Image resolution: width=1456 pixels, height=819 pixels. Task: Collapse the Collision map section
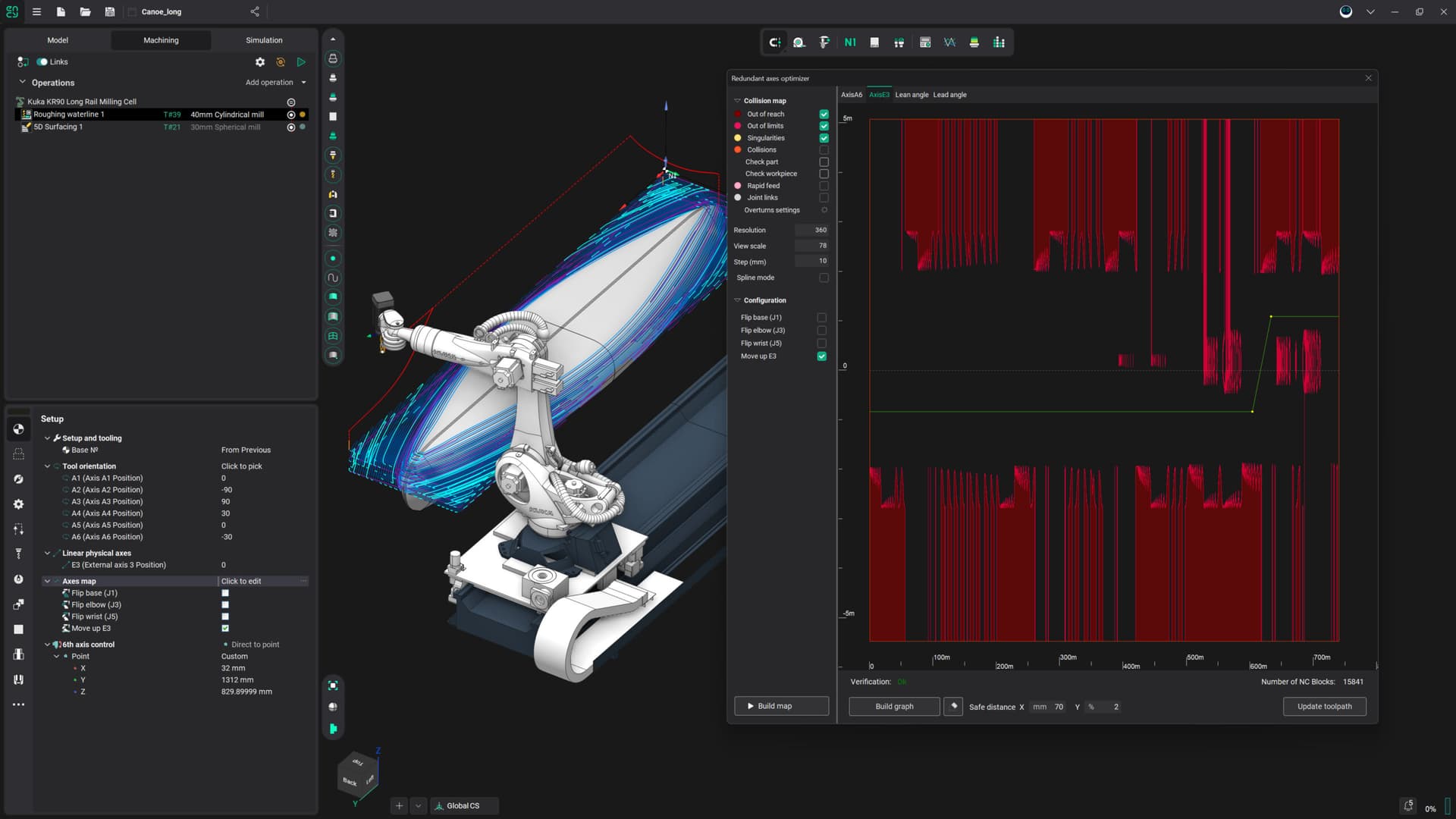[x=737, y=100]
